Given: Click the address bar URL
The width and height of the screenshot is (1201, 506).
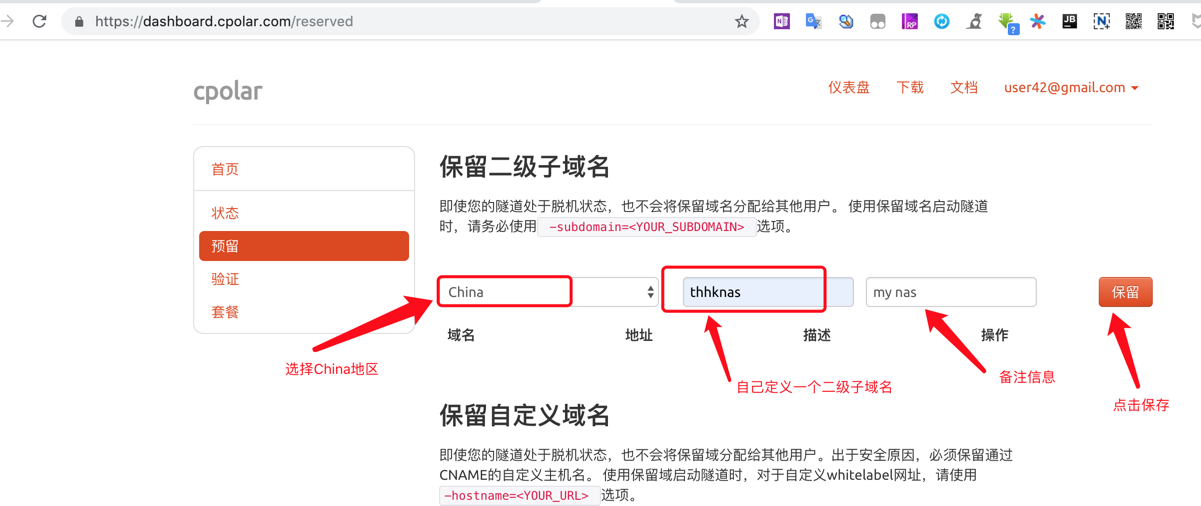Looking at the screenshot, I should 224,21.
